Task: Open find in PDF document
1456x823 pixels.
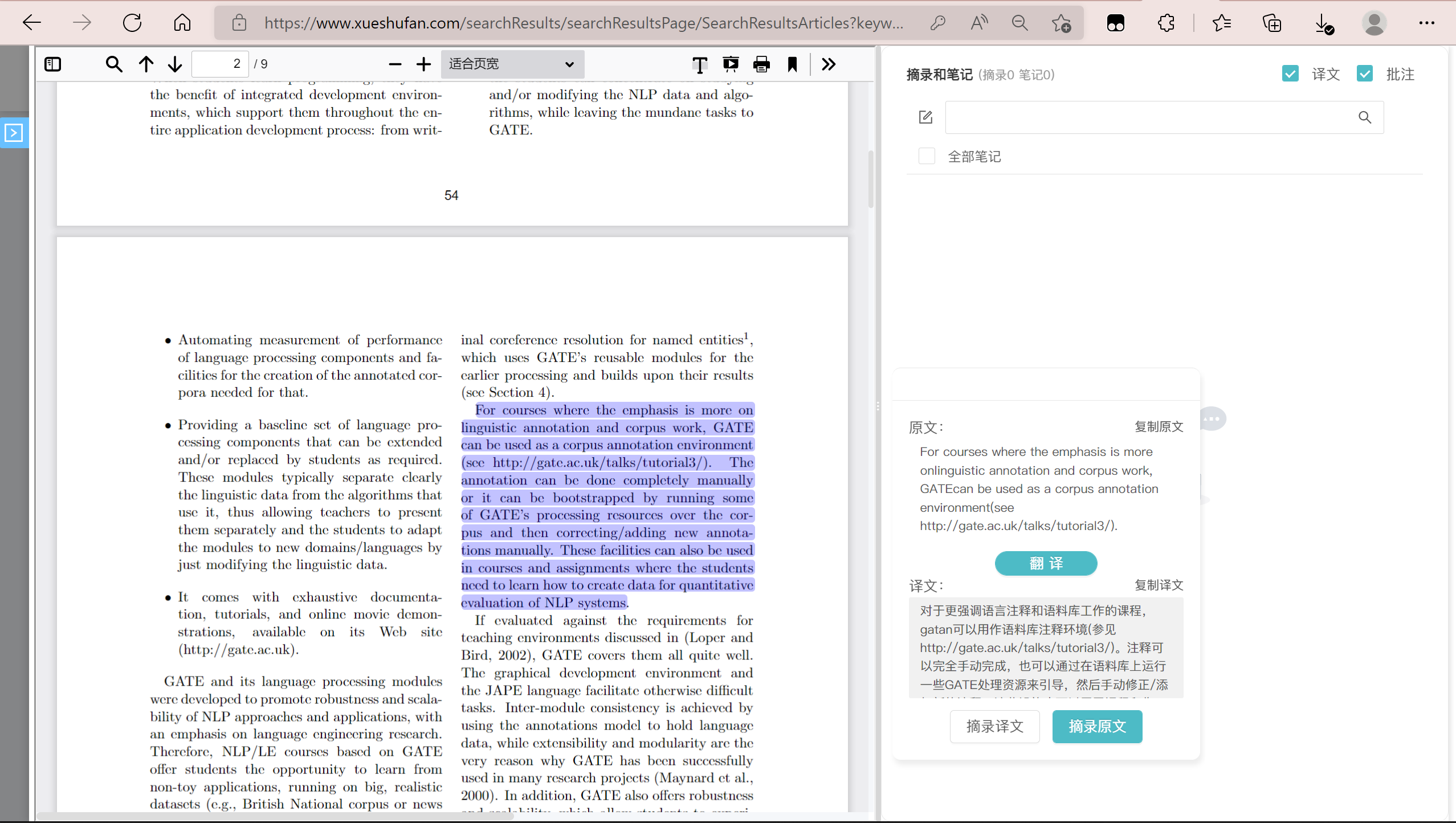Action: coord(114,64)
